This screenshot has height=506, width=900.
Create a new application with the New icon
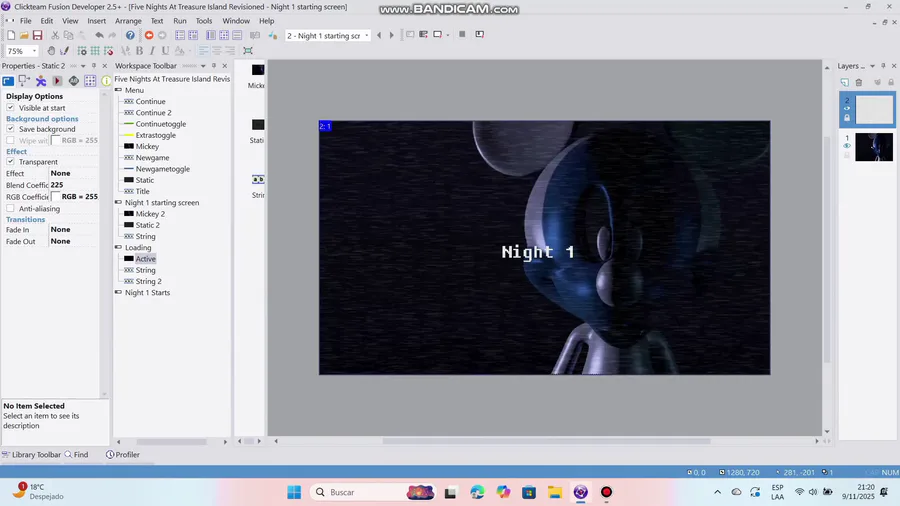click(x=11, y=36)
